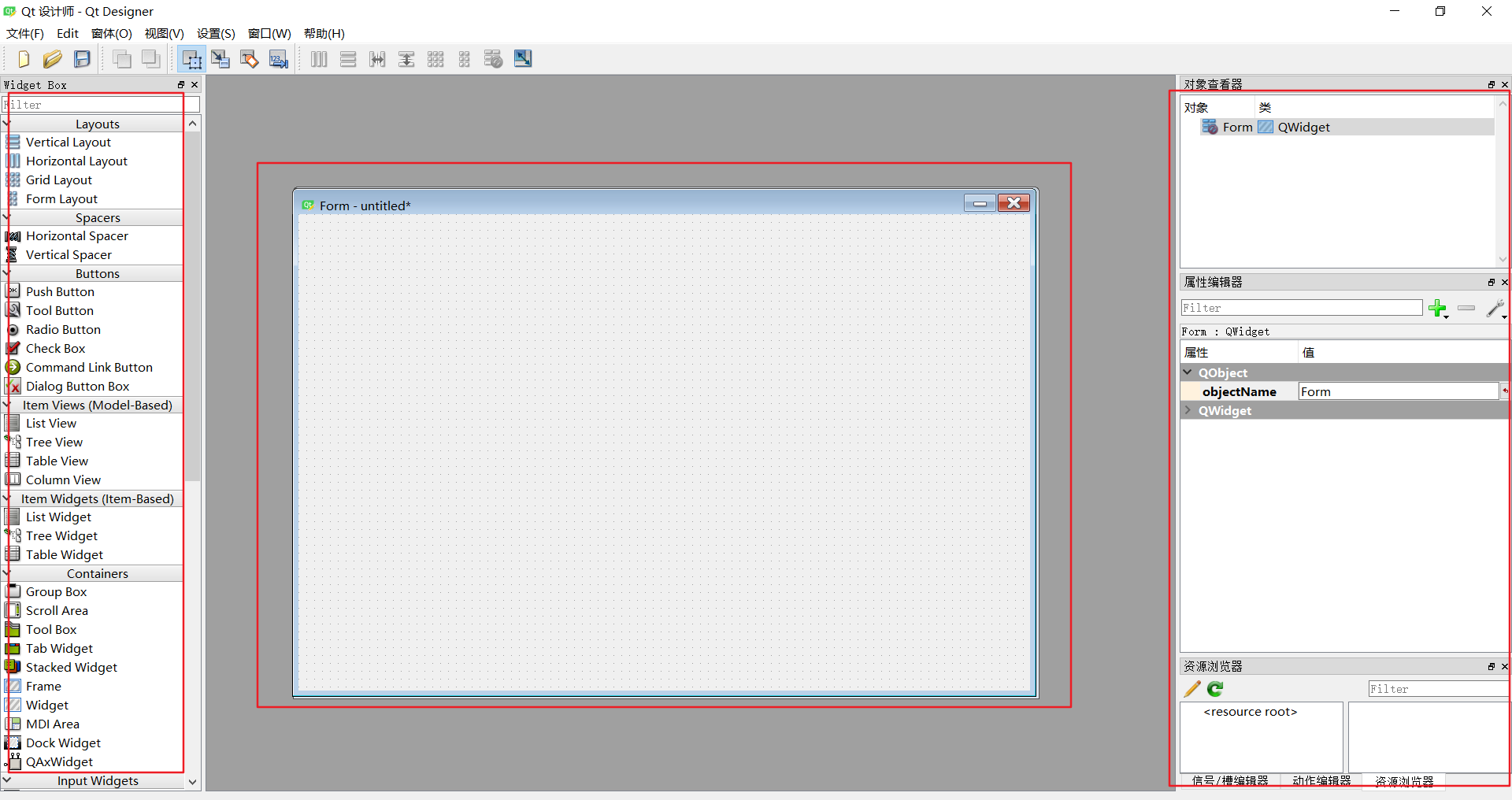Select Table View widget entry
The image size is (1512, 800).
click(x=57, y=461)
